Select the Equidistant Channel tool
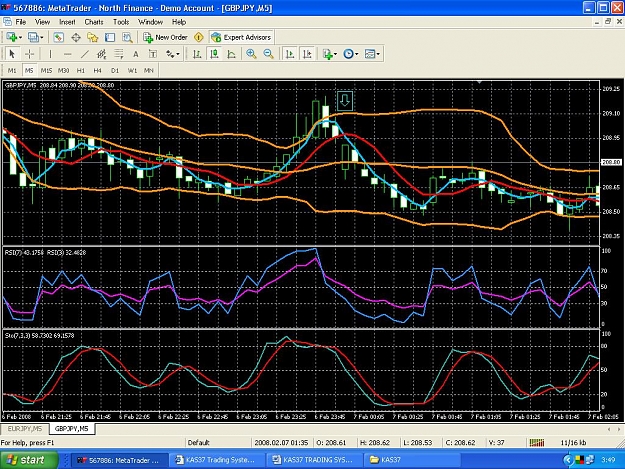 click(102, 54)
